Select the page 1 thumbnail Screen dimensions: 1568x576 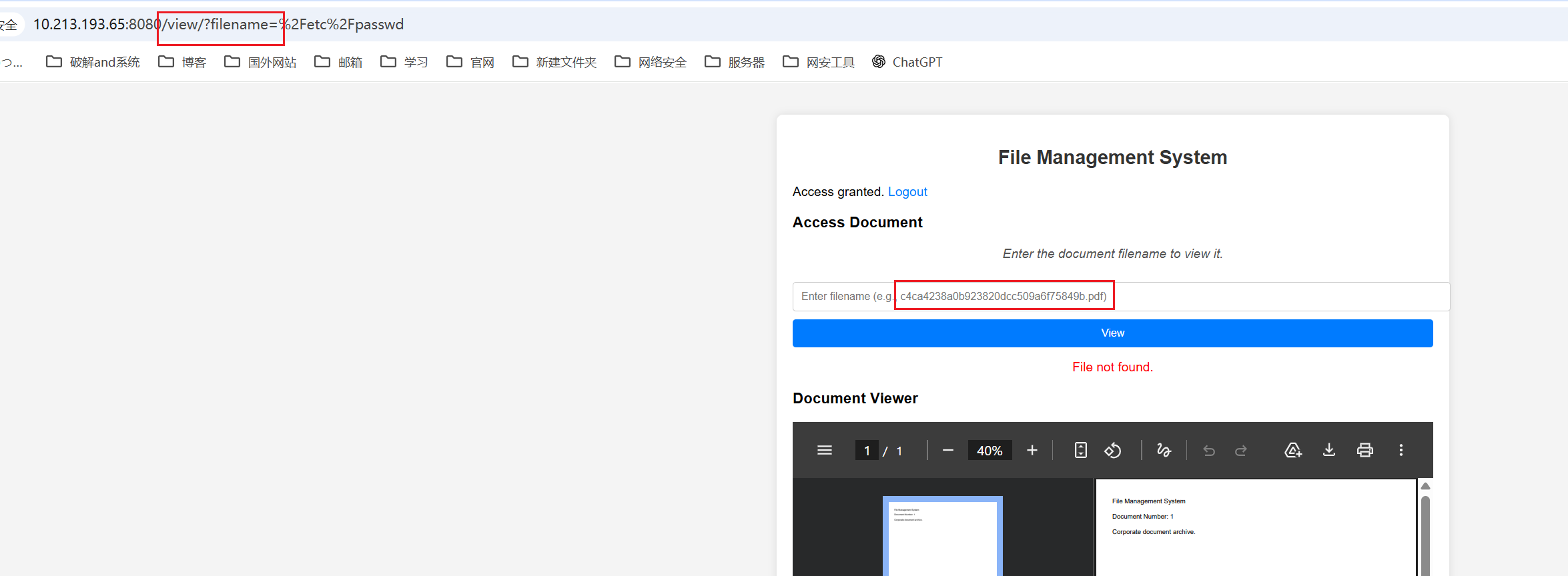(x=942, y=537)
